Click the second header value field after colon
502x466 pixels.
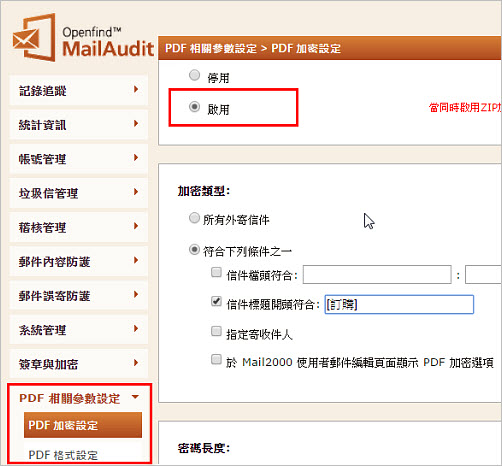tap(483, 275)
